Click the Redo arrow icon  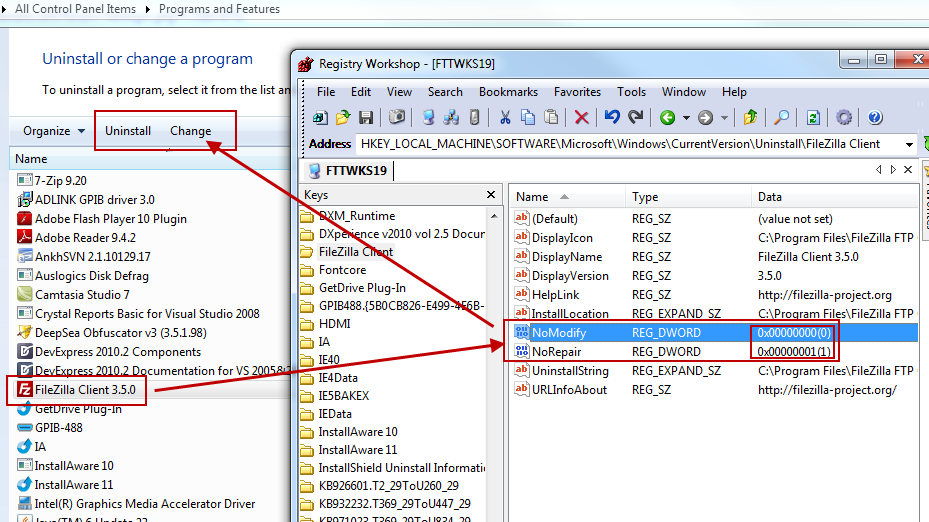[636, 117]
